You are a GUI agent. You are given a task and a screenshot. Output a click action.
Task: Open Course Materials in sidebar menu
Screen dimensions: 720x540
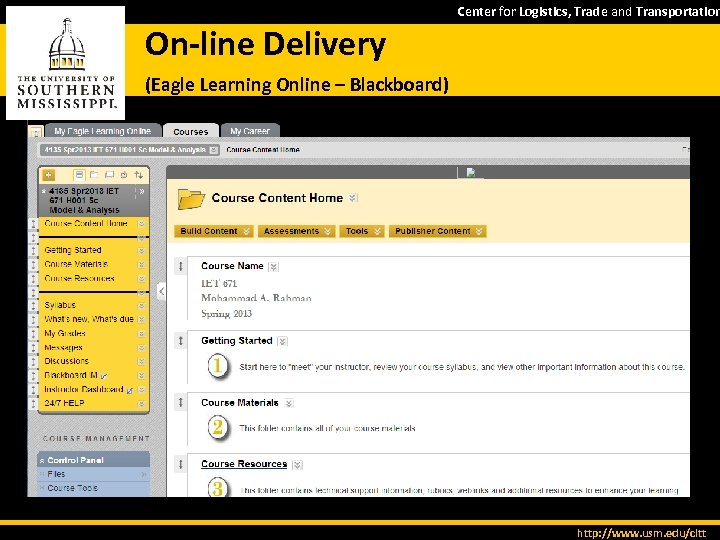[x=76, y=264]
